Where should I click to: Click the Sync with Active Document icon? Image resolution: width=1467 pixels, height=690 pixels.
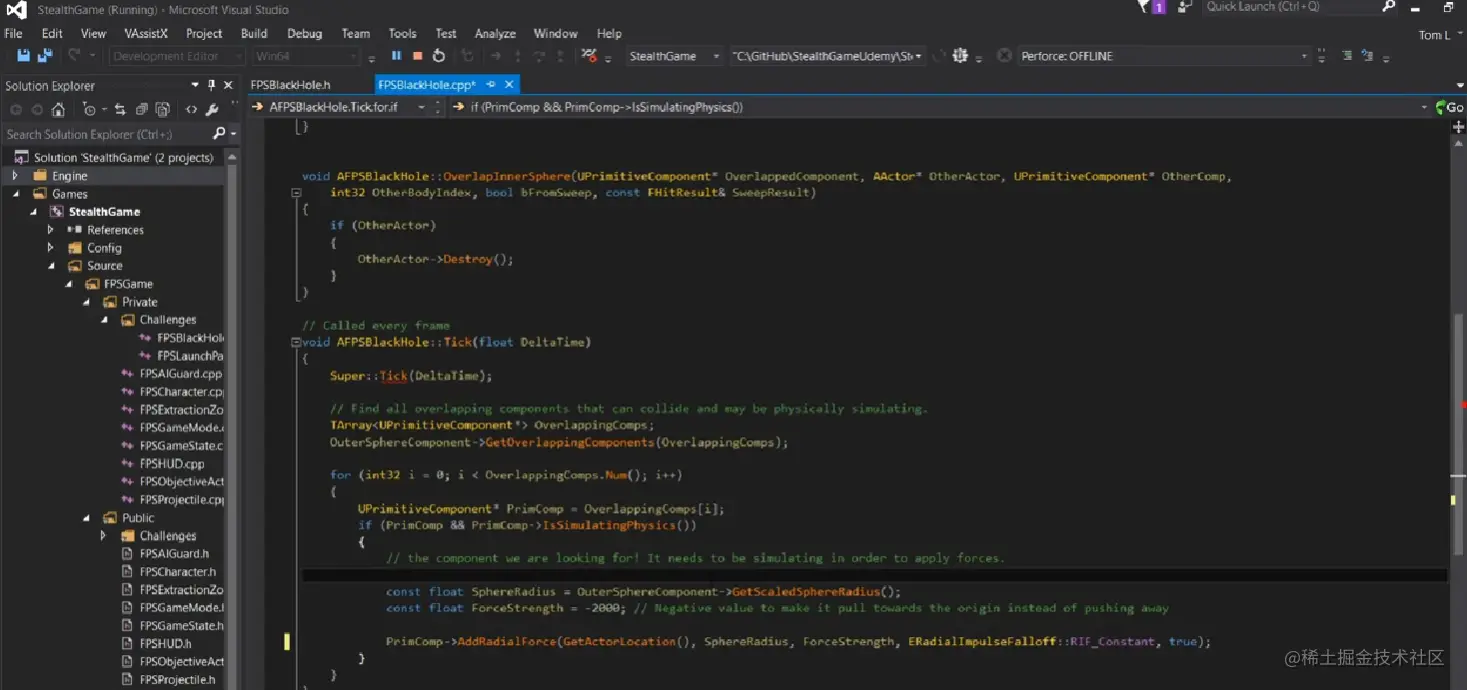pyautogui.click(x=120, y=109)
